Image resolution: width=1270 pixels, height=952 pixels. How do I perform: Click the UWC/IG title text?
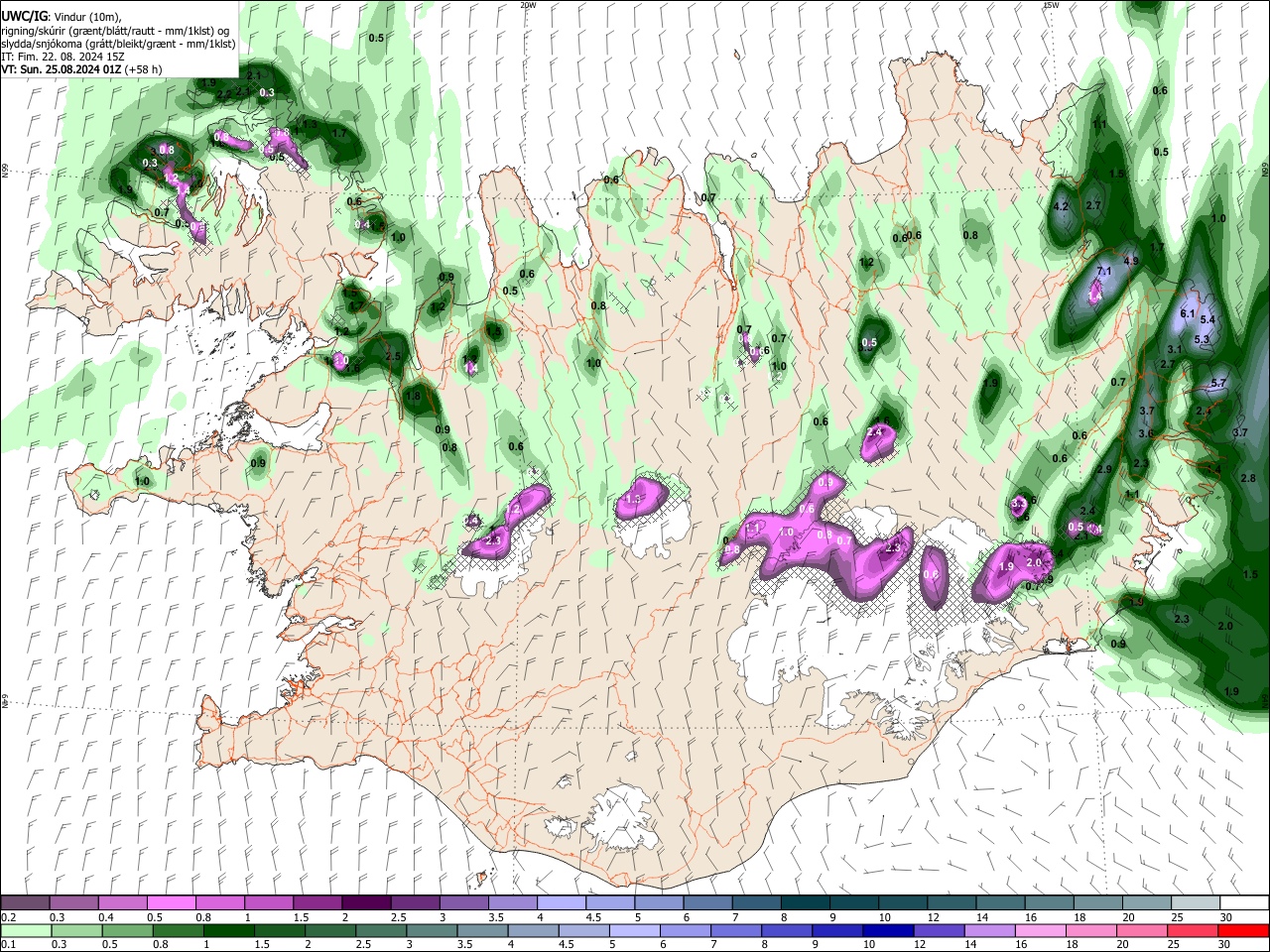[x=24, y=17]
